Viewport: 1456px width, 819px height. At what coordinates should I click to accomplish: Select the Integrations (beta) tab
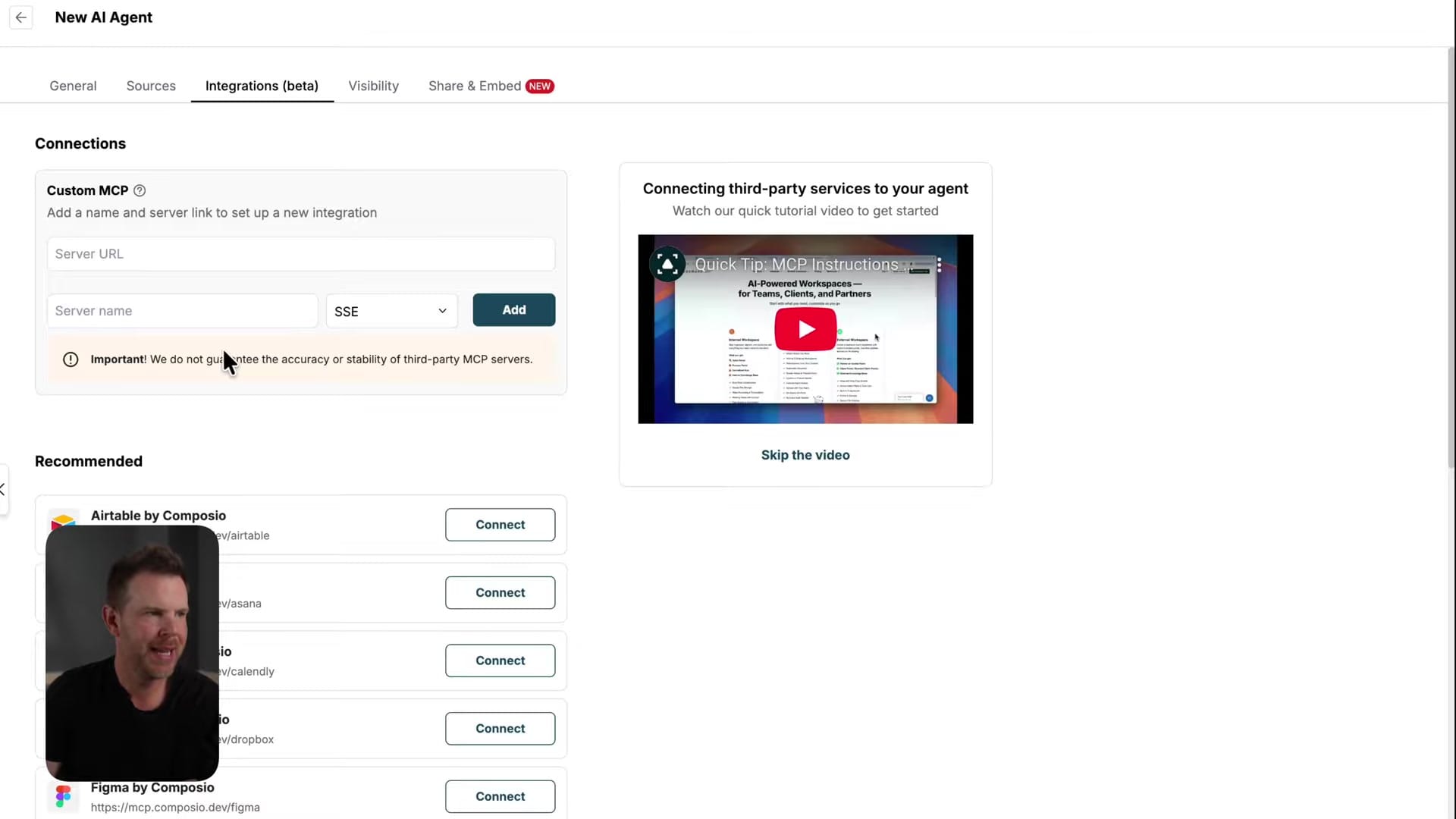click(x=262, y=86)
